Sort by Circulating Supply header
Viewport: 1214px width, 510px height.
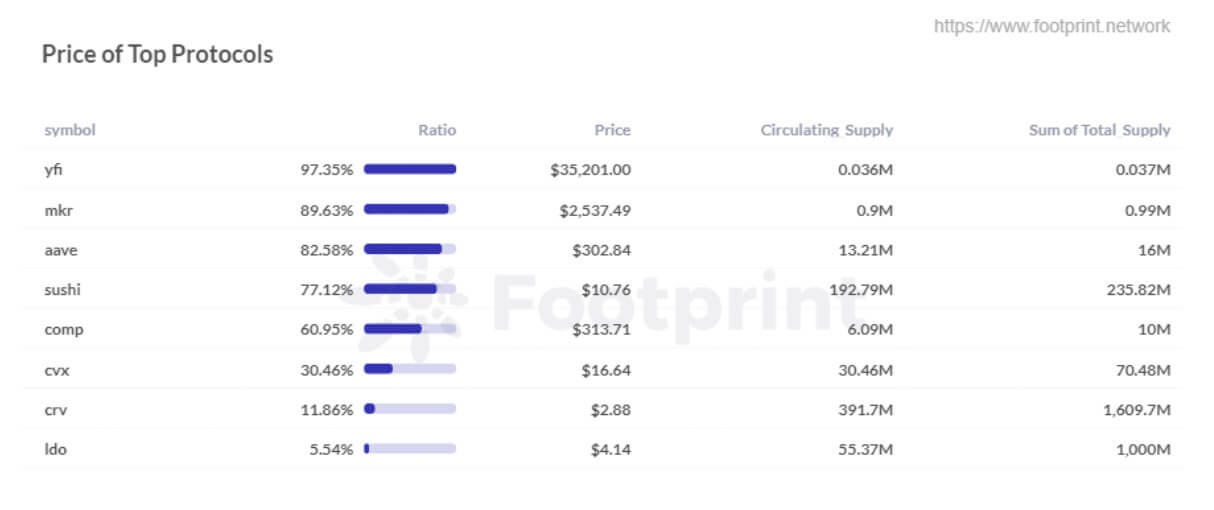(826, 130)
